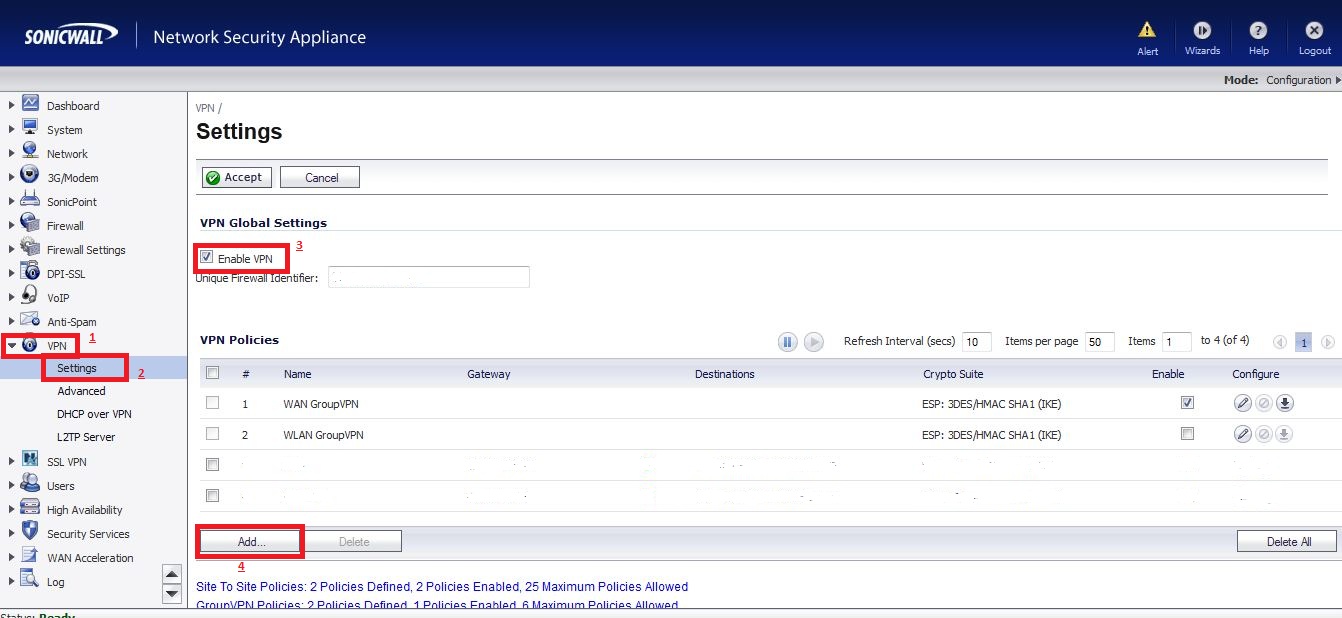Click the Alert icon in header
The height and width of the screenshot is (618, 1342).
click(x=1147, y=31)
